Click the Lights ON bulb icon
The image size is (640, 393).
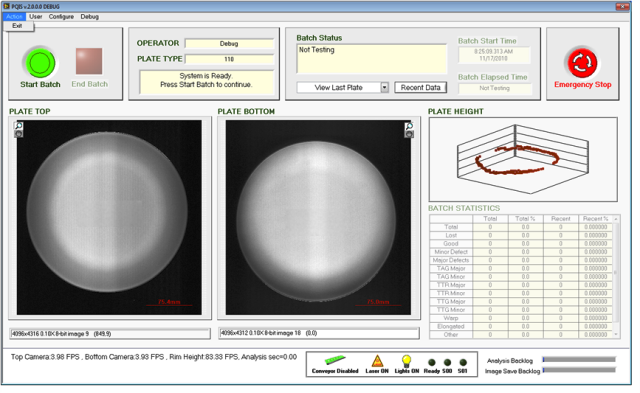pyautogui.click(x=406, y=361)
